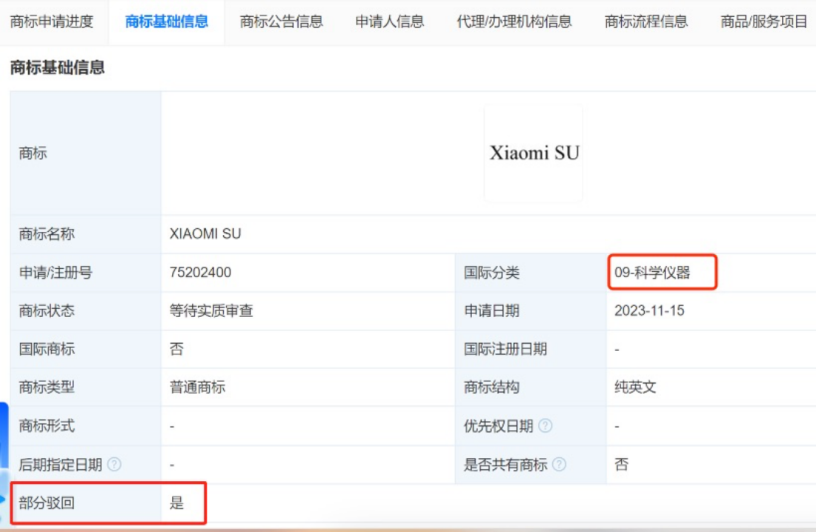The width and height of the screenshot is (816, 532).
Task: Click the 国际注册日期 label
Action: pyautogui.click(x=505, y=349)
